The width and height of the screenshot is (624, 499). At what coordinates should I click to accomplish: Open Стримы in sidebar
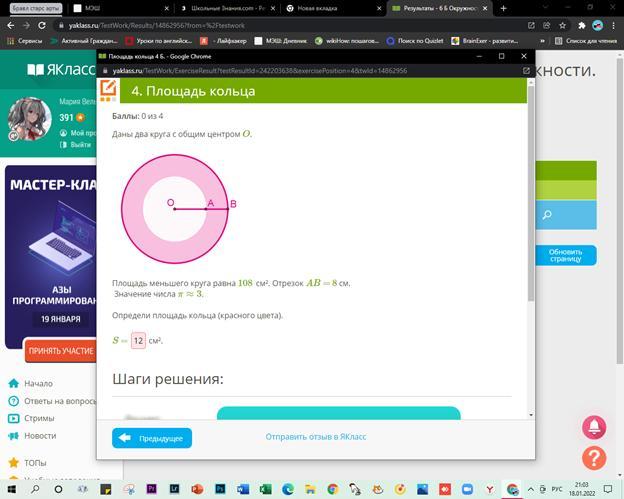pos(31,419)
